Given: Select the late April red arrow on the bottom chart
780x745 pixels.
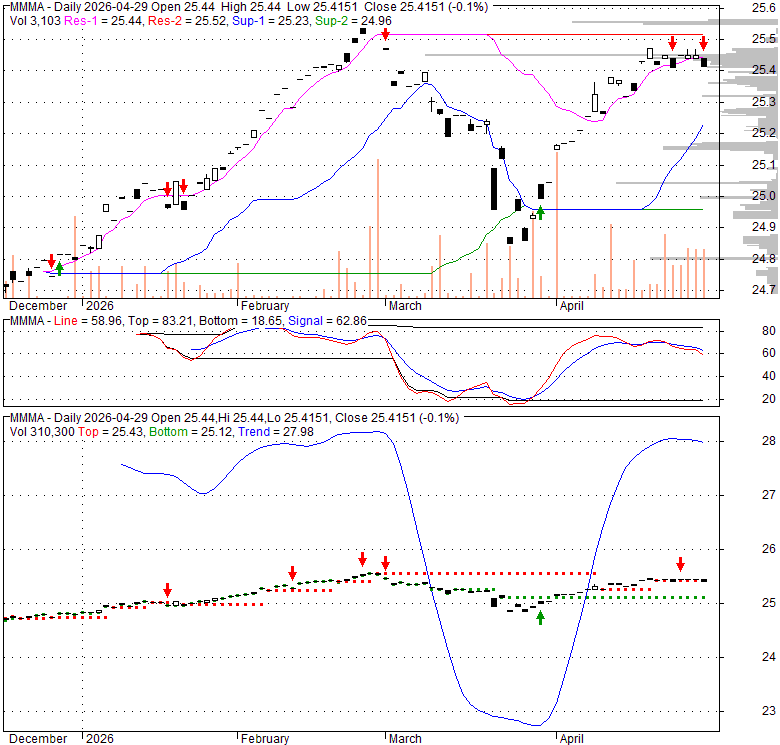Looking at the screenshot, I should point(680,564).
